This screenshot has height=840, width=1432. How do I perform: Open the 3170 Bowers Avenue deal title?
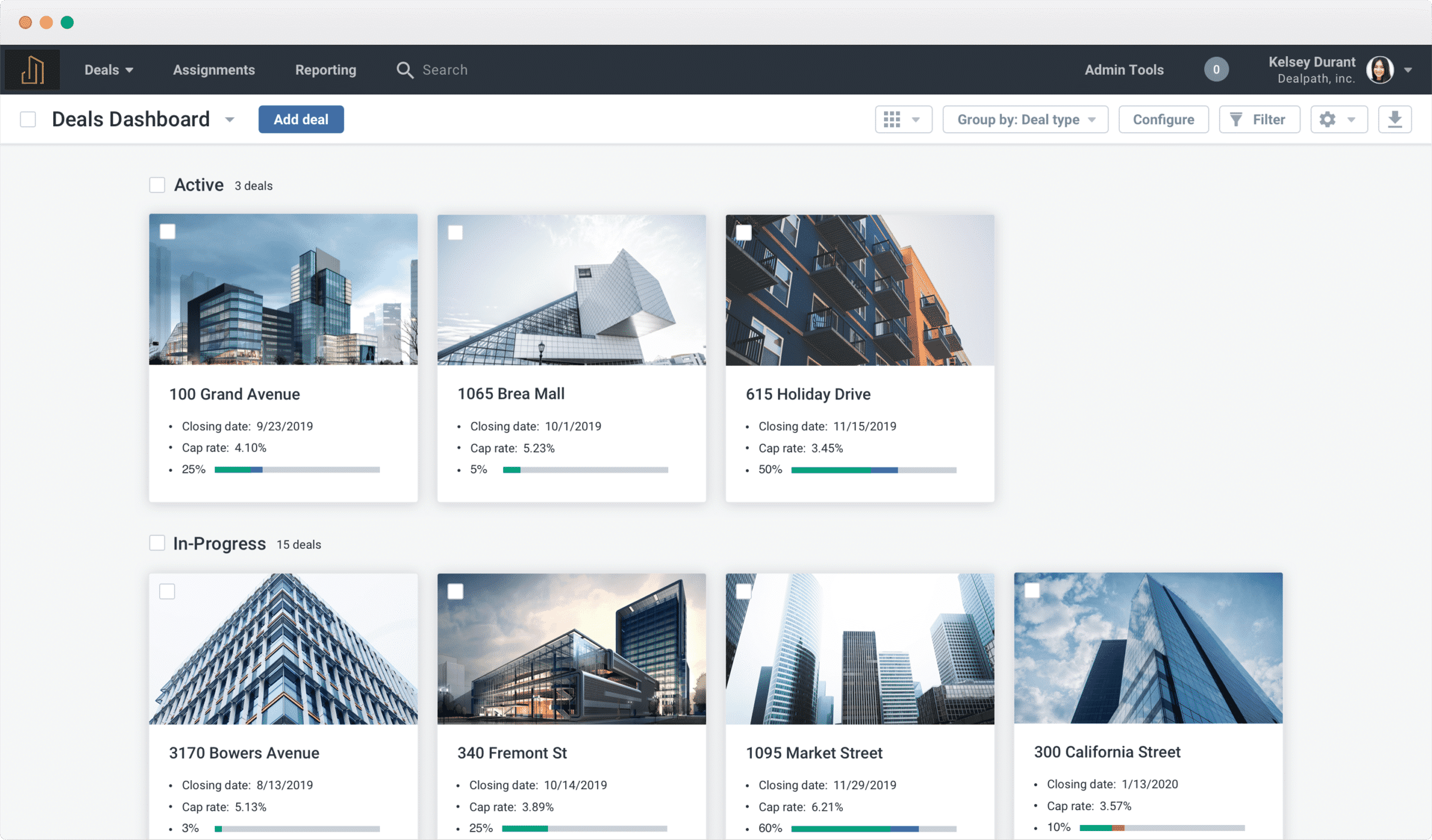(244, 753)
